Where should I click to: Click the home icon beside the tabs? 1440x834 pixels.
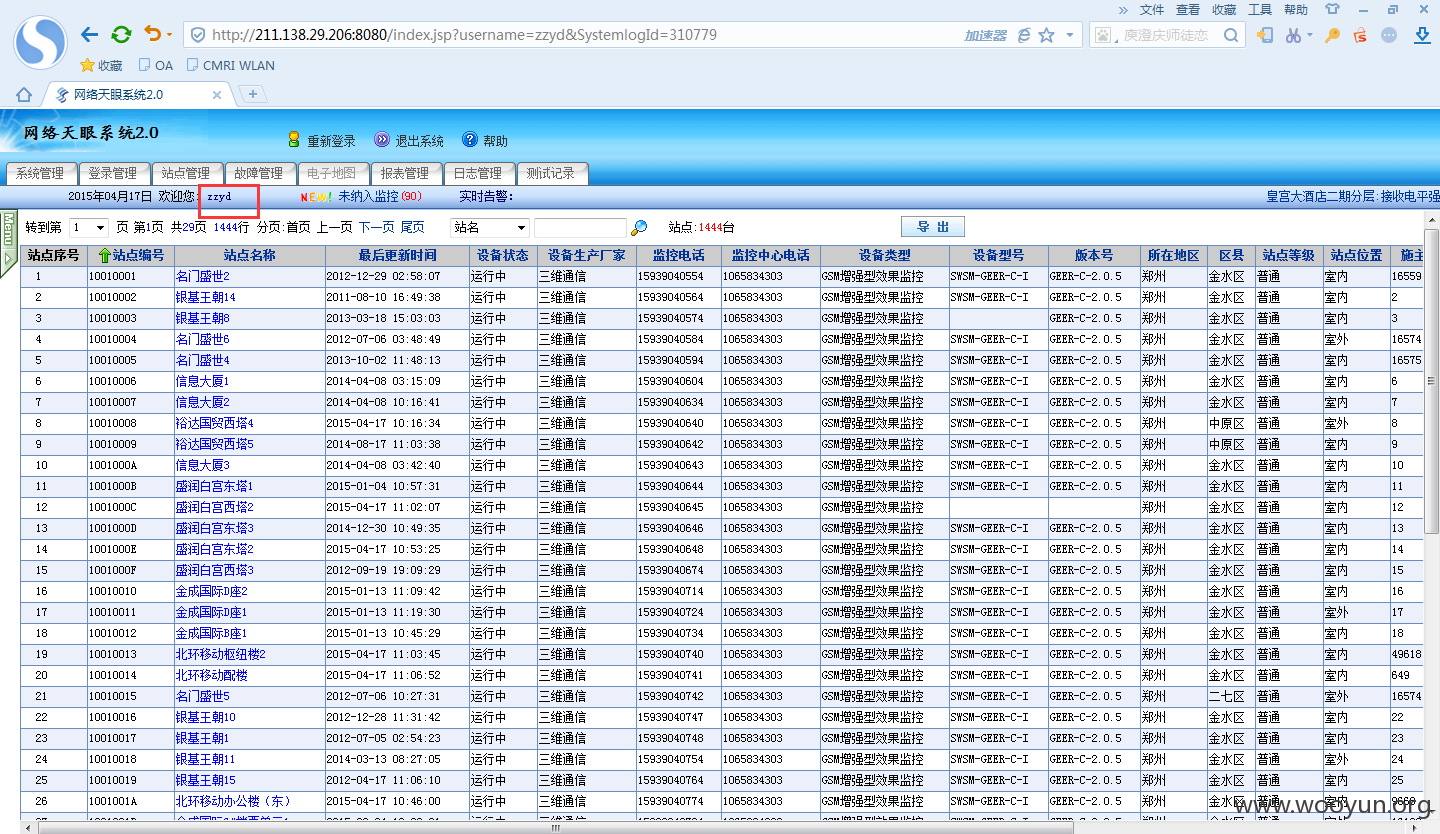24,95
